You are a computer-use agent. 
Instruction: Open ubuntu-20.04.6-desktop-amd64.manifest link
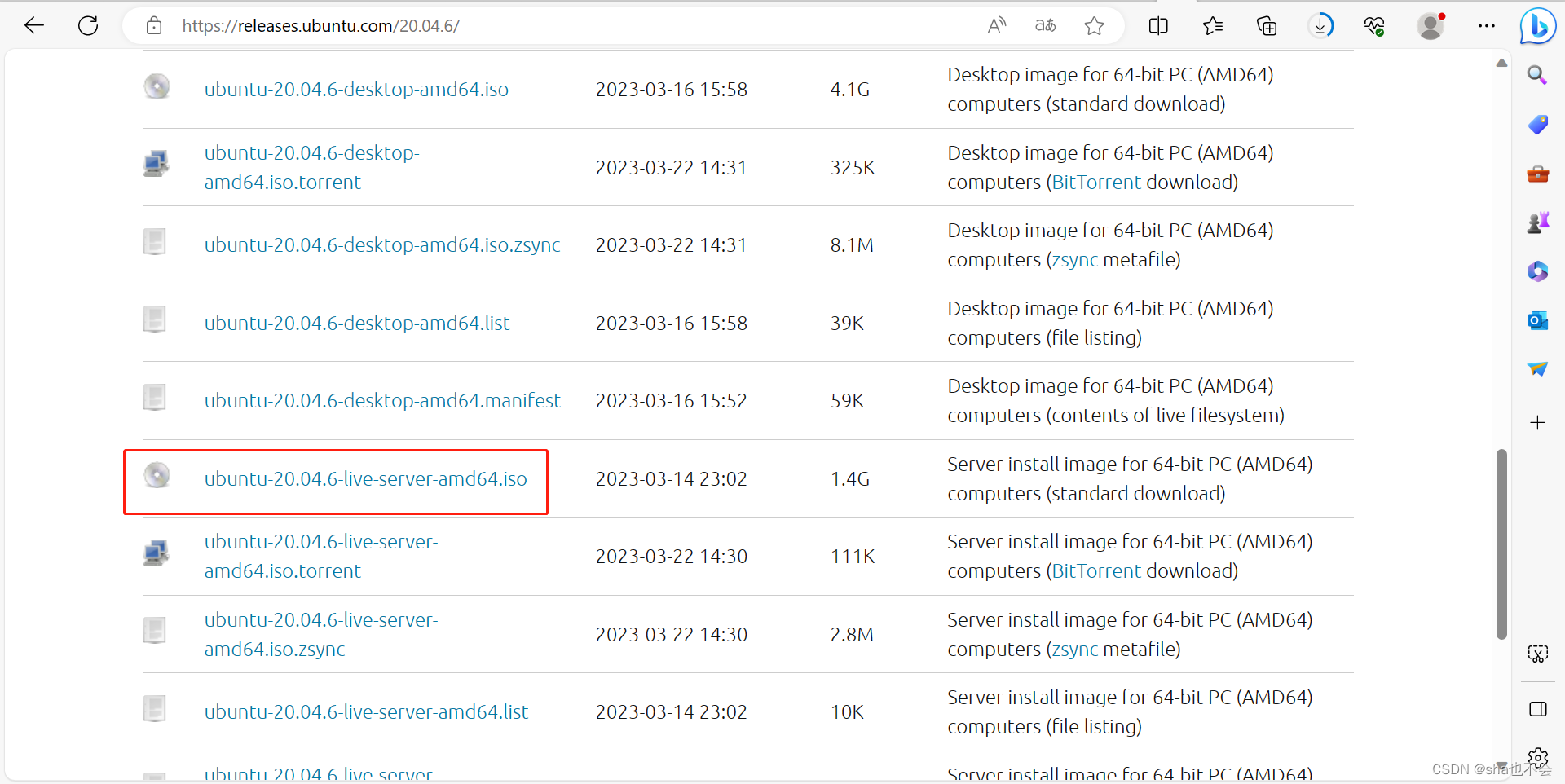point(382,401)
